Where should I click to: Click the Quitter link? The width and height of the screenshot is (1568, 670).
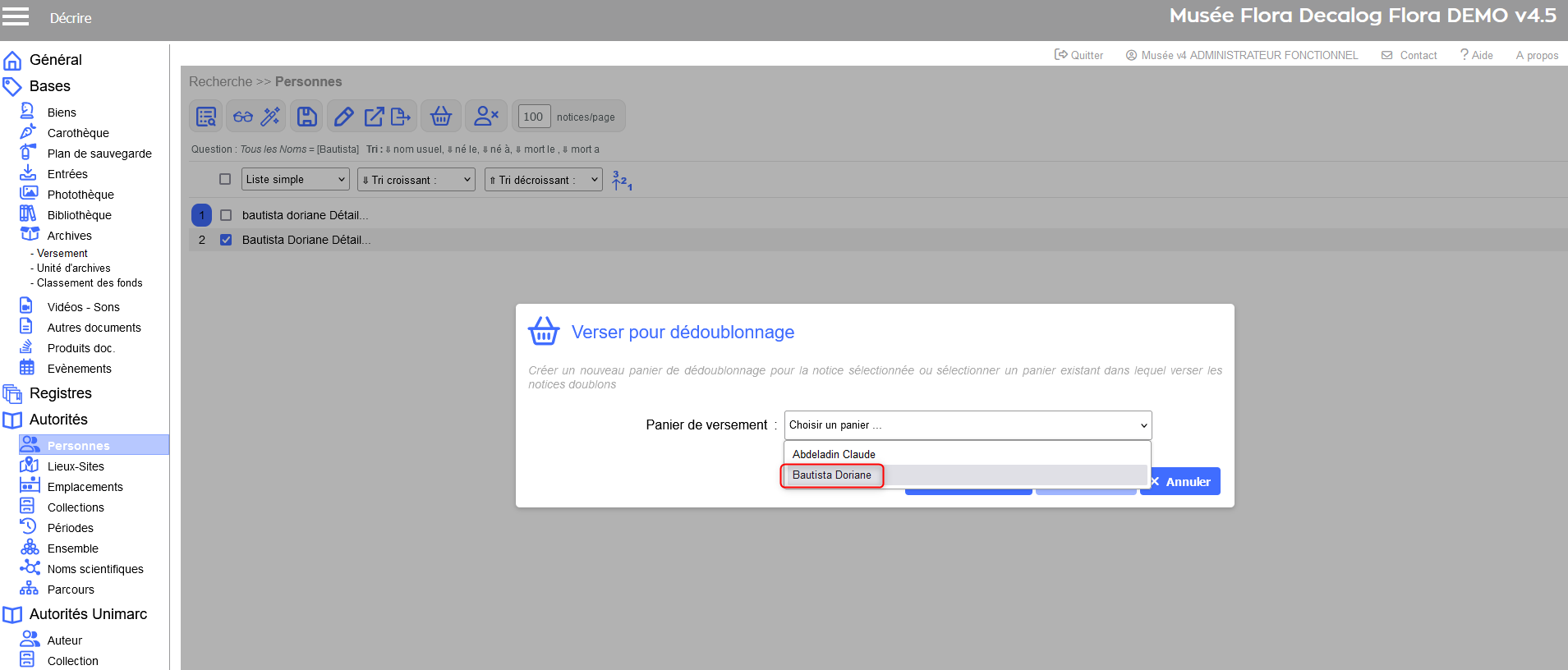click(1078, 55)
